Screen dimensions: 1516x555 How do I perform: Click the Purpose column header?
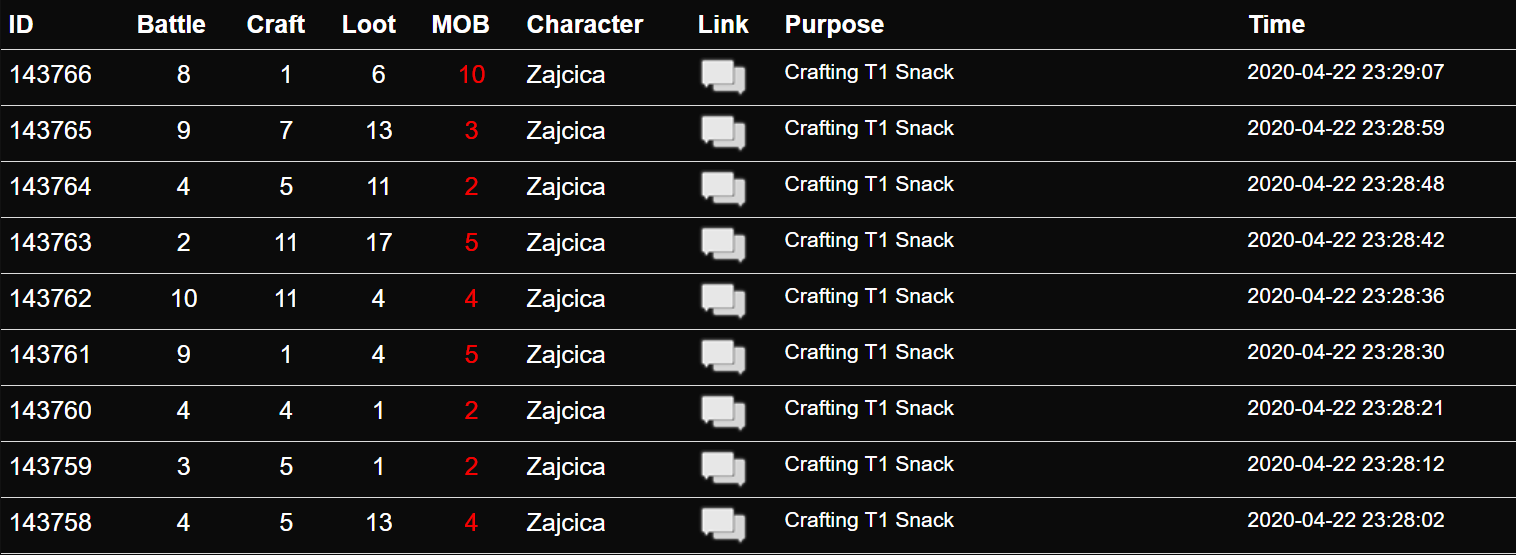point(834,24)
